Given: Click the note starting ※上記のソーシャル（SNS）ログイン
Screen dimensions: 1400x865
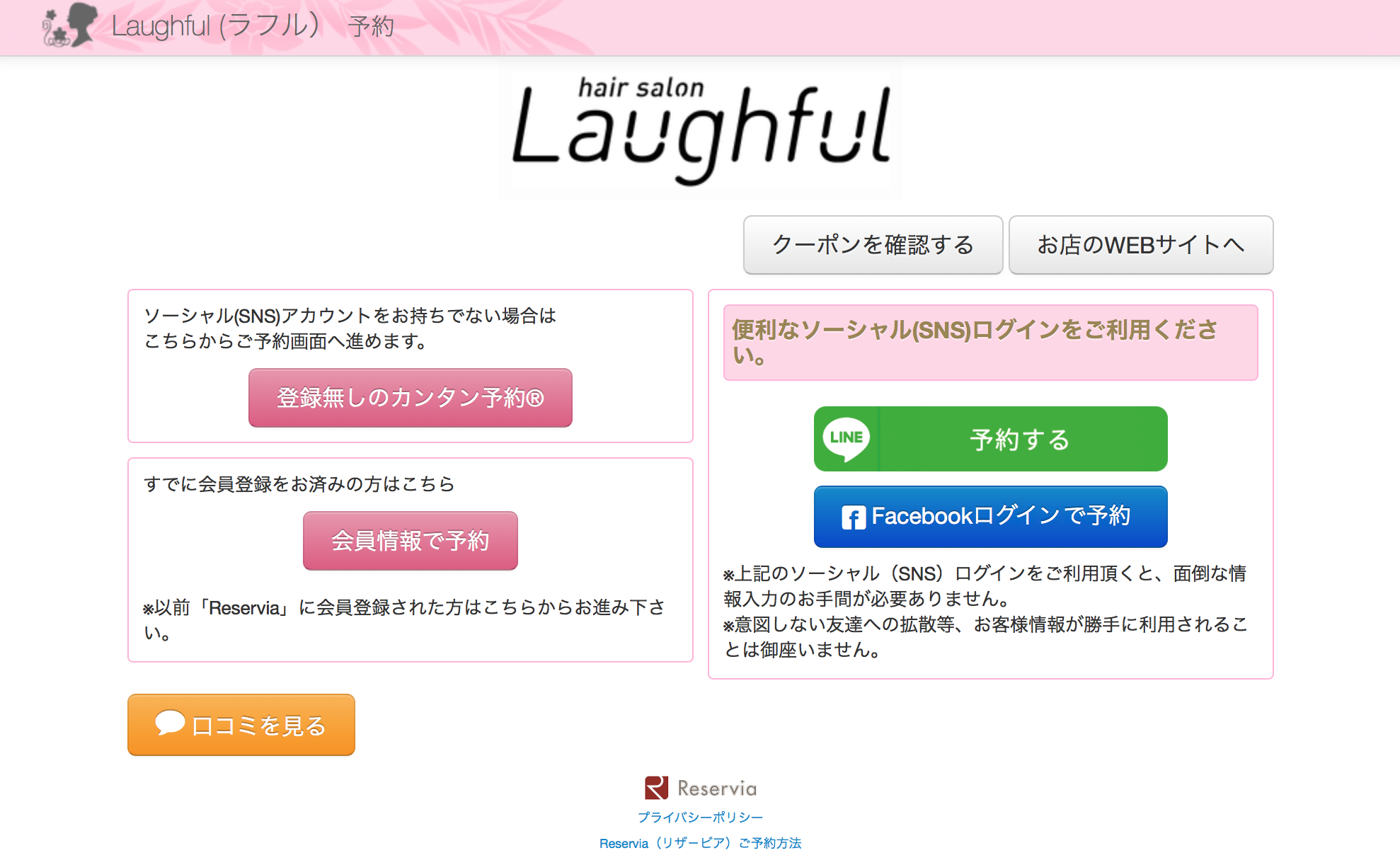Looking at the screenshot, I should [985, 586].
